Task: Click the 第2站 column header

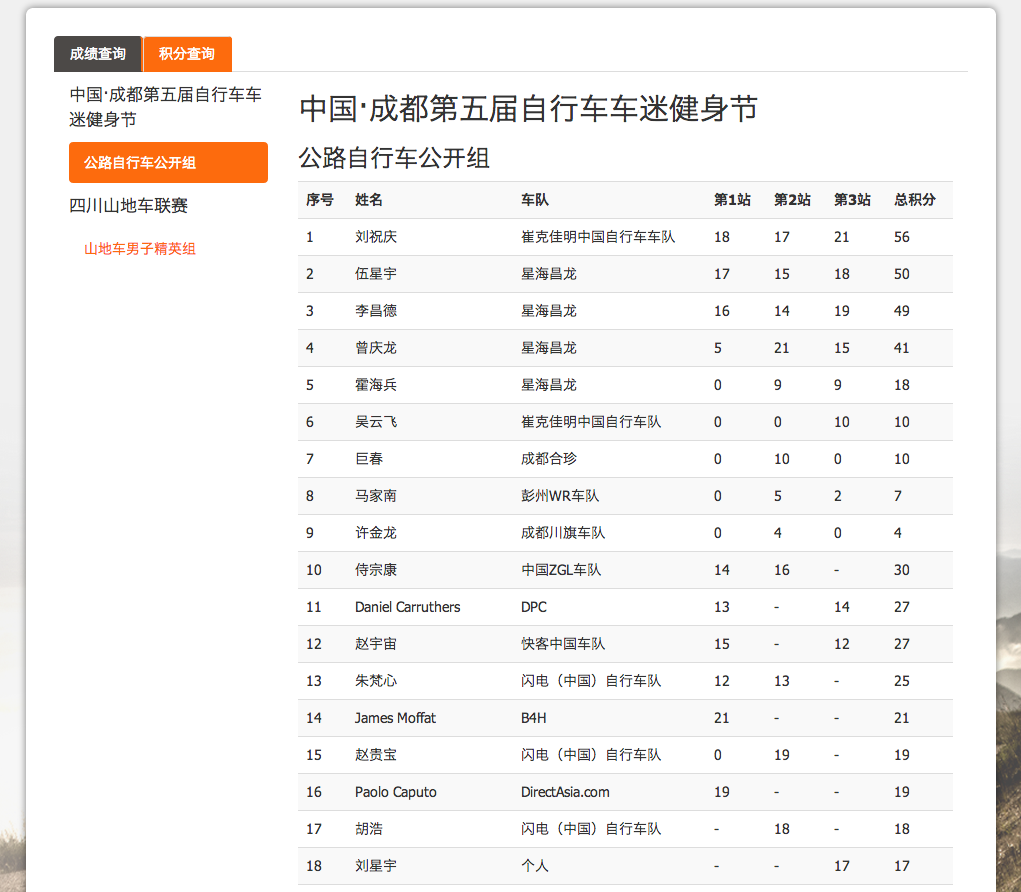Action: click(792, 200)
